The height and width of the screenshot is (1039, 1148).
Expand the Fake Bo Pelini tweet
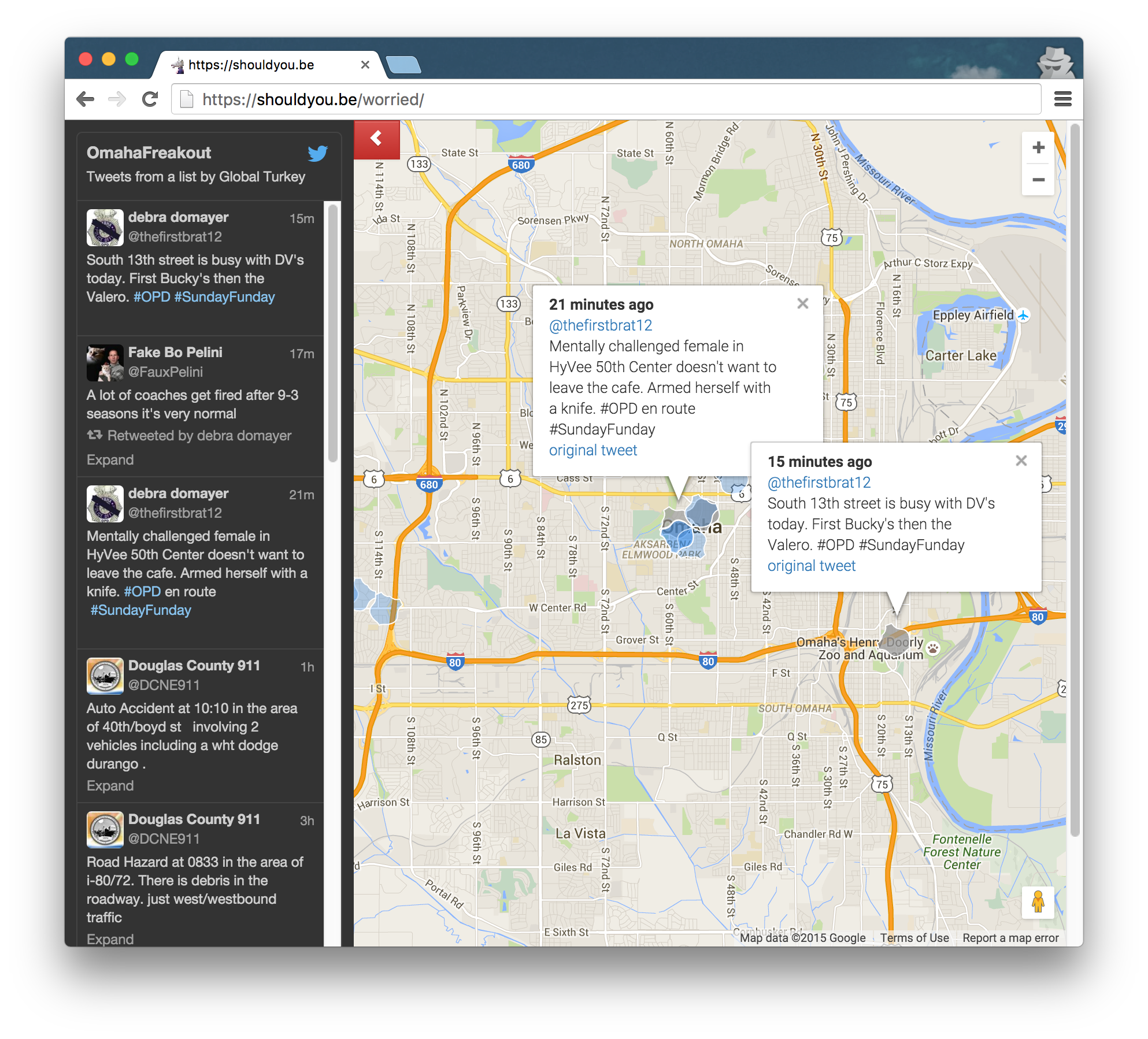coord(110,460)
